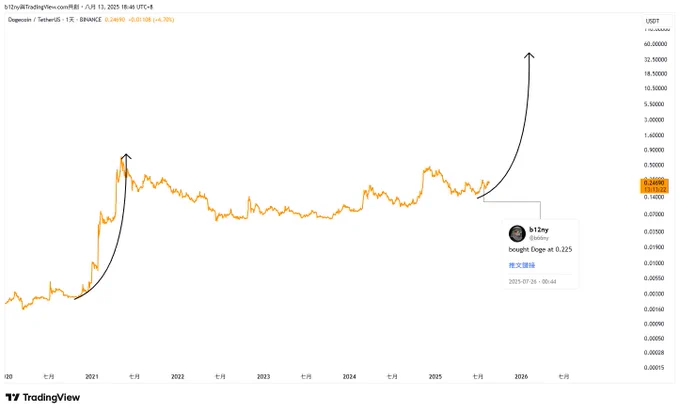This screenshot has height=412, width=680.
Task: Click the 2024 label on time axis
Action: click(349, 376)
